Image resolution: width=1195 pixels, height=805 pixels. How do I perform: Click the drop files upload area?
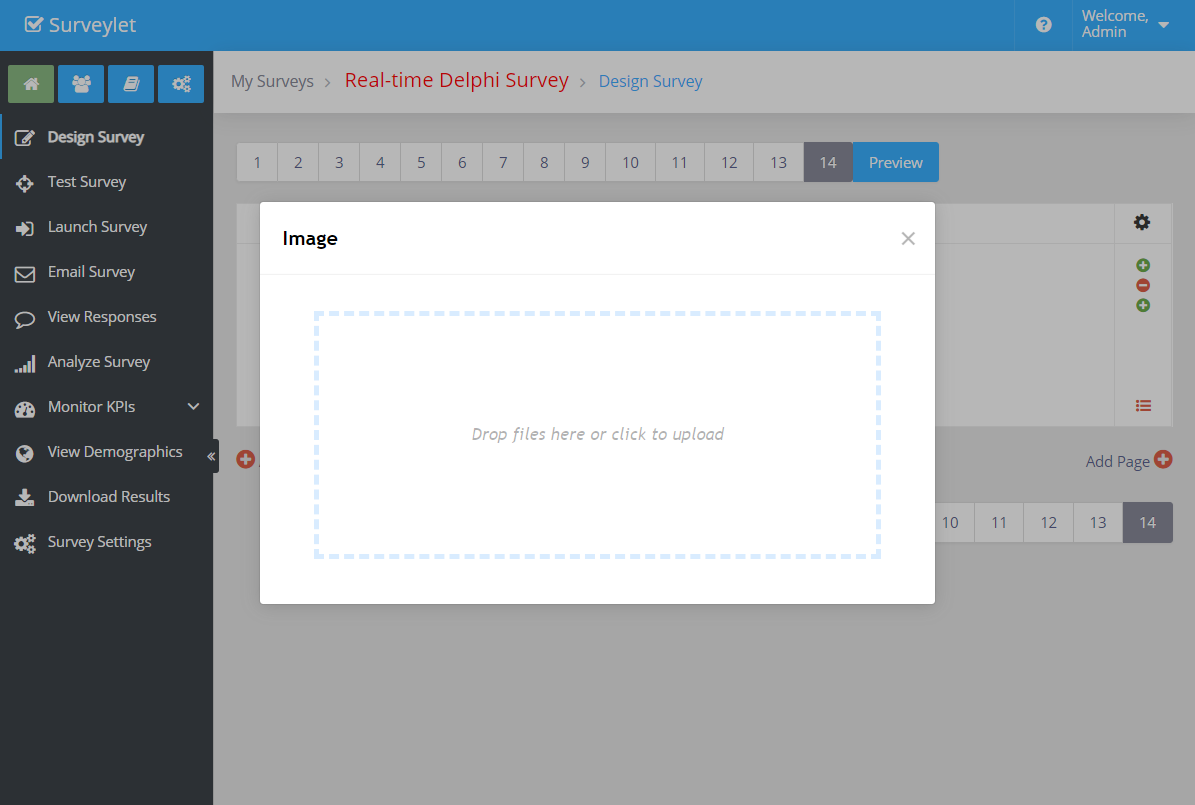coord(598,435)
